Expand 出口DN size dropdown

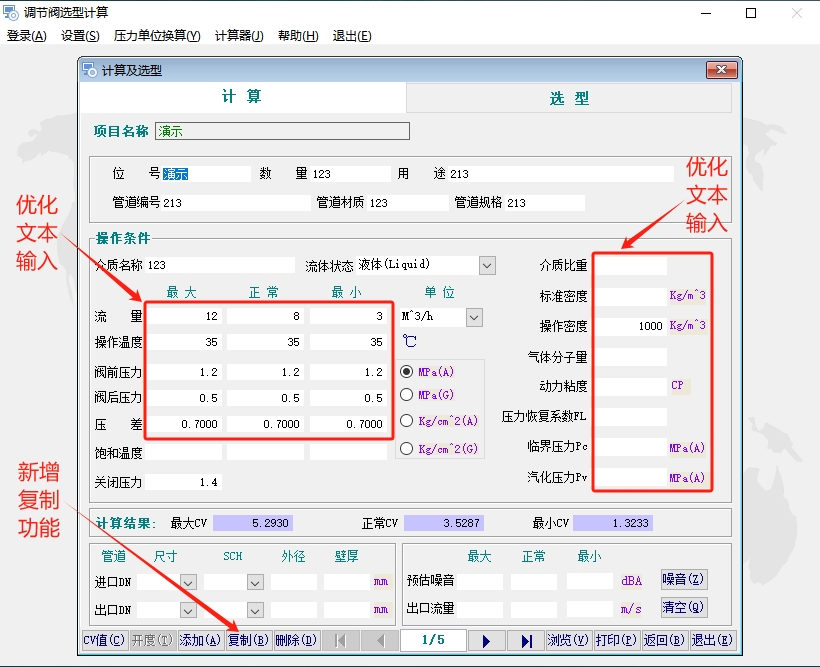(188, 610)
